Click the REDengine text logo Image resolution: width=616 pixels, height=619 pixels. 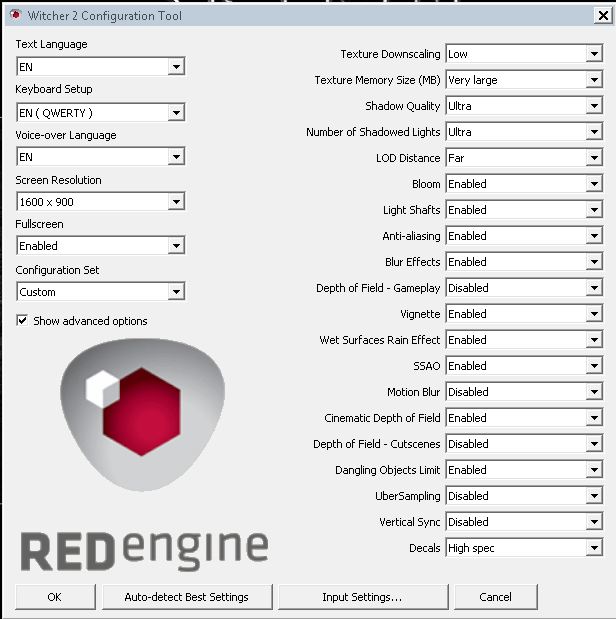(x=145, y=551)
